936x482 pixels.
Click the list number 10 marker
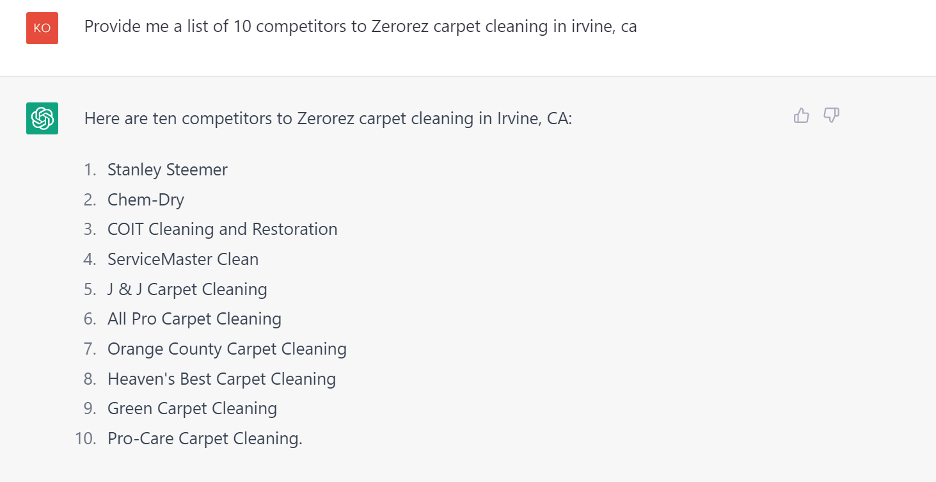pos(85,439)
